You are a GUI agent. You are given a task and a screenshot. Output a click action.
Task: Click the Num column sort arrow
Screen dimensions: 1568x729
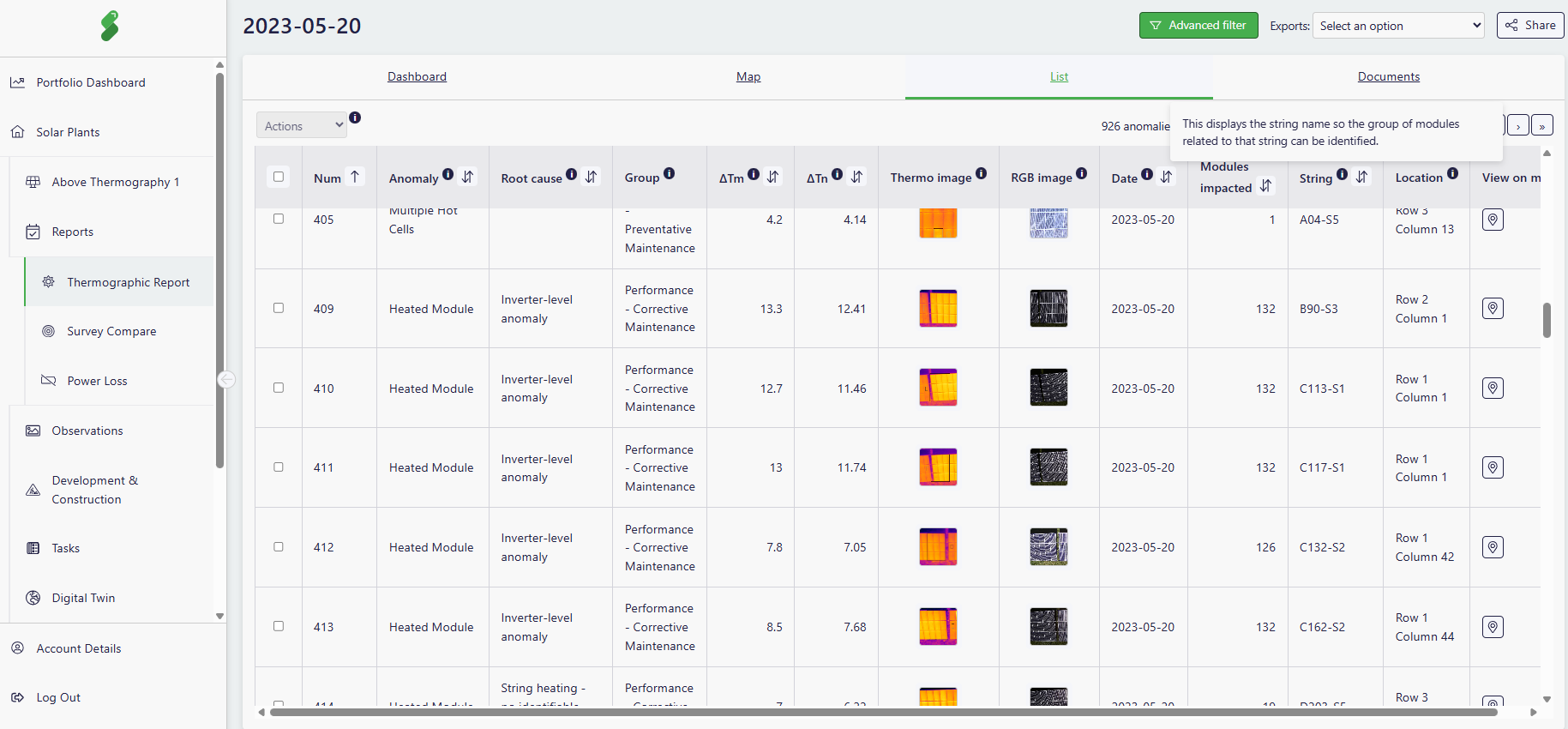(x=355, y=177)
